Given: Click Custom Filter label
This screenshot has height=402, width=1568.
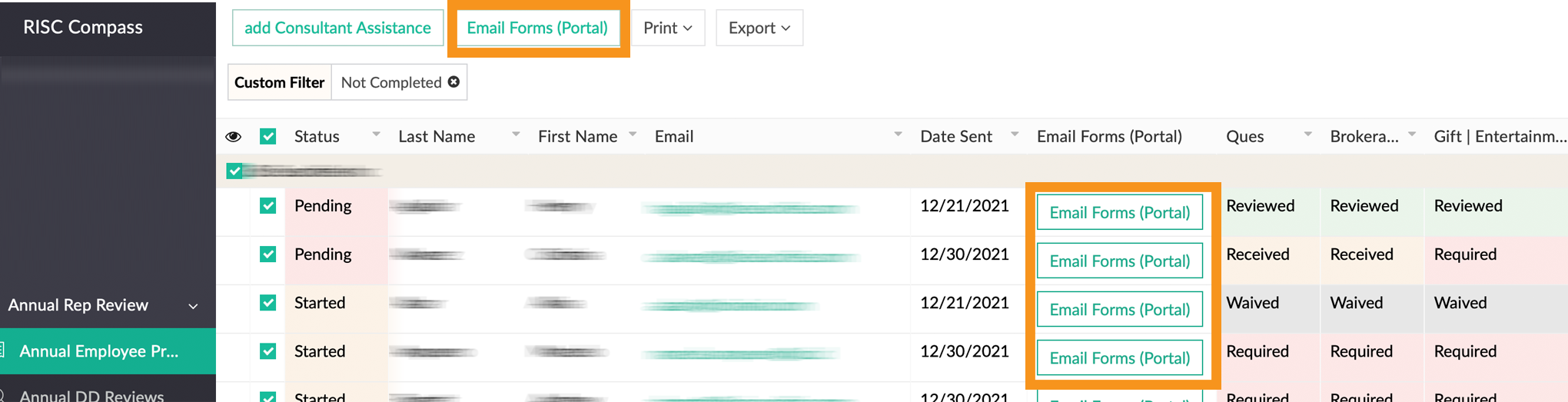Looking at the screenshot, I should coord(280,82).
